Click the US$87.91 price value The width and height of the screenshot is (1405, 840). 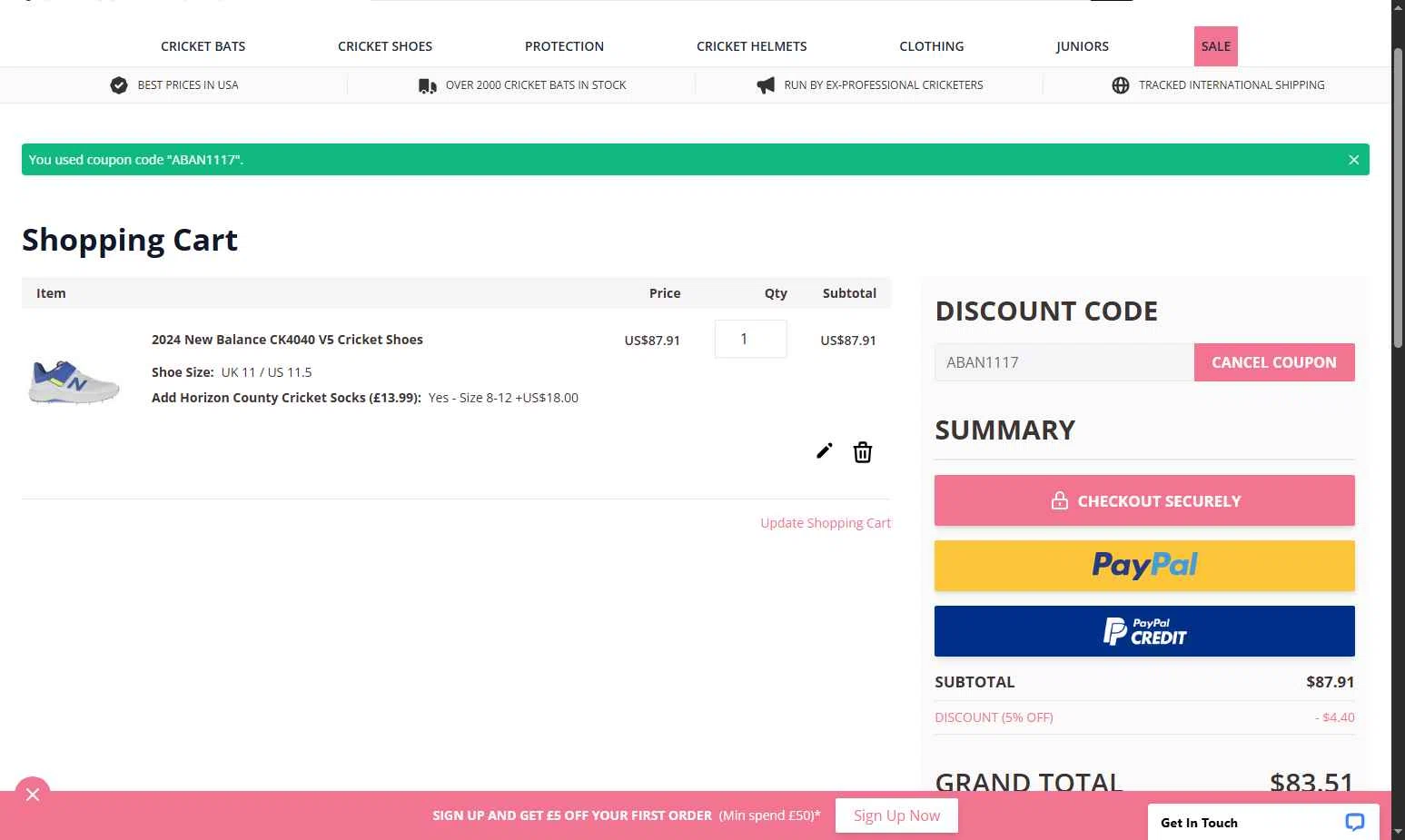tap(652, 341)
